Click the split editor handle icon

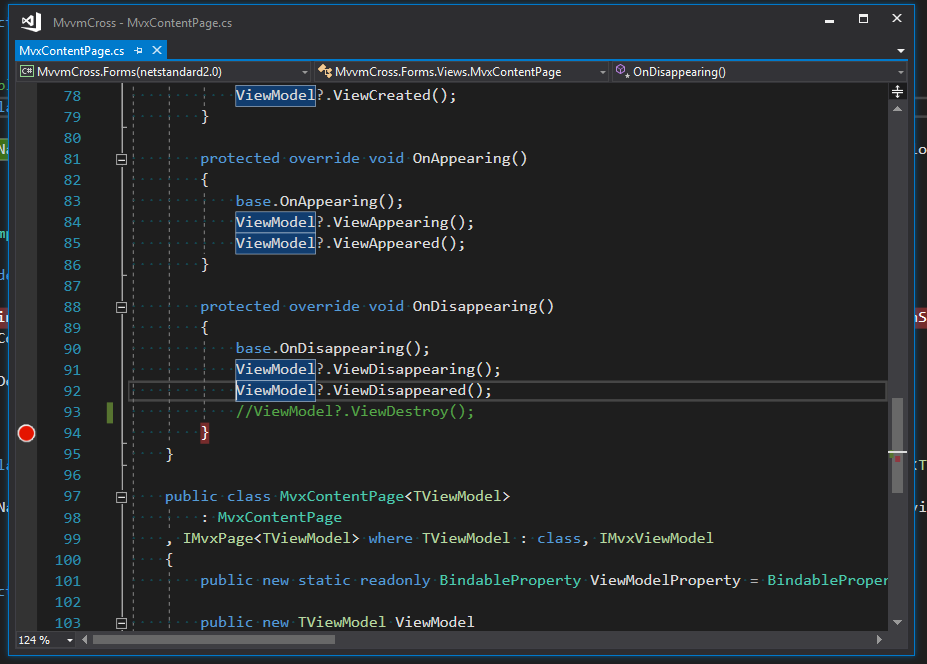click(897, 92)
